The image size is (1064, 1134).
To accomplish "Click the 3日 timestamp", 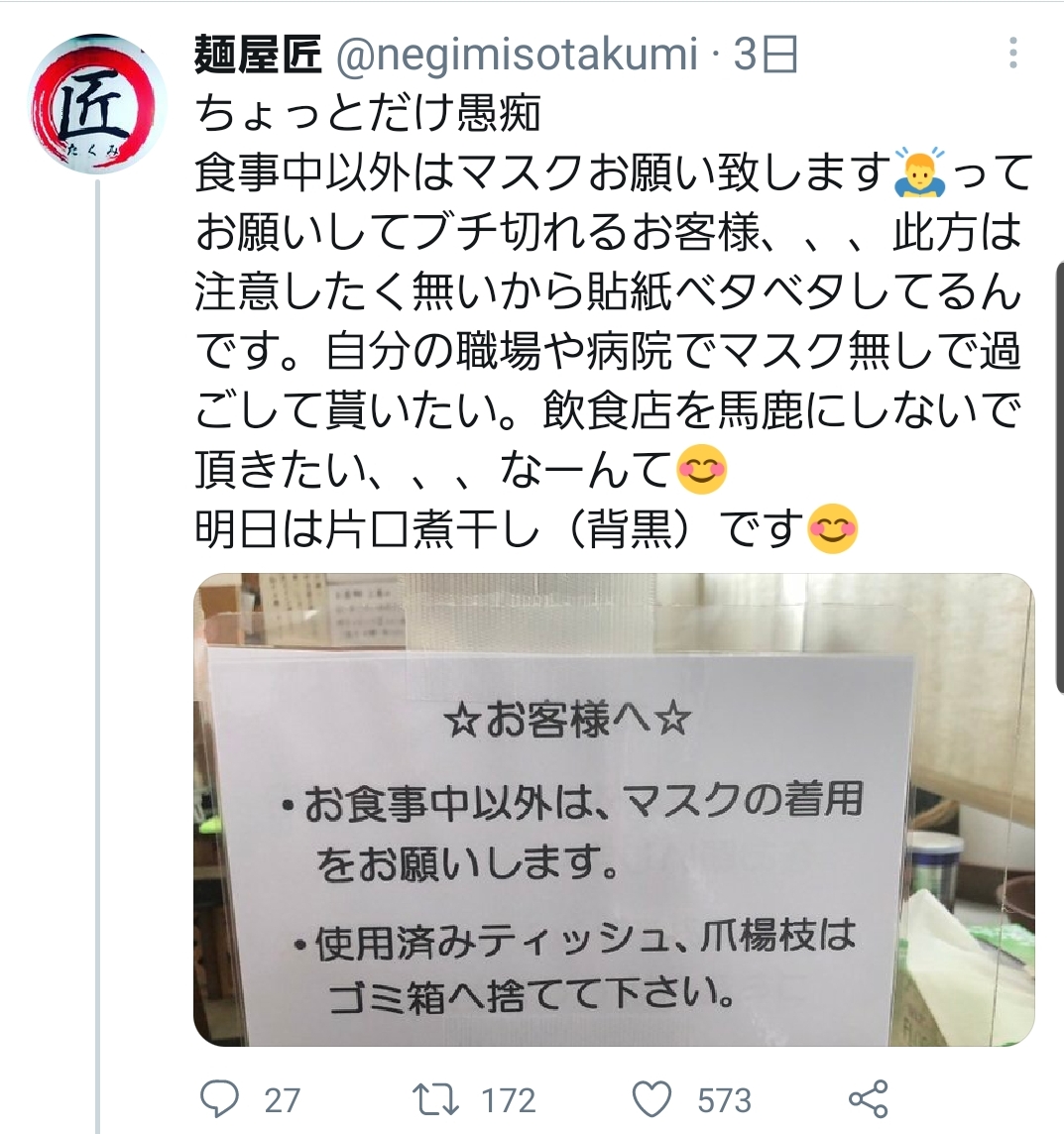I will point(766,55).
